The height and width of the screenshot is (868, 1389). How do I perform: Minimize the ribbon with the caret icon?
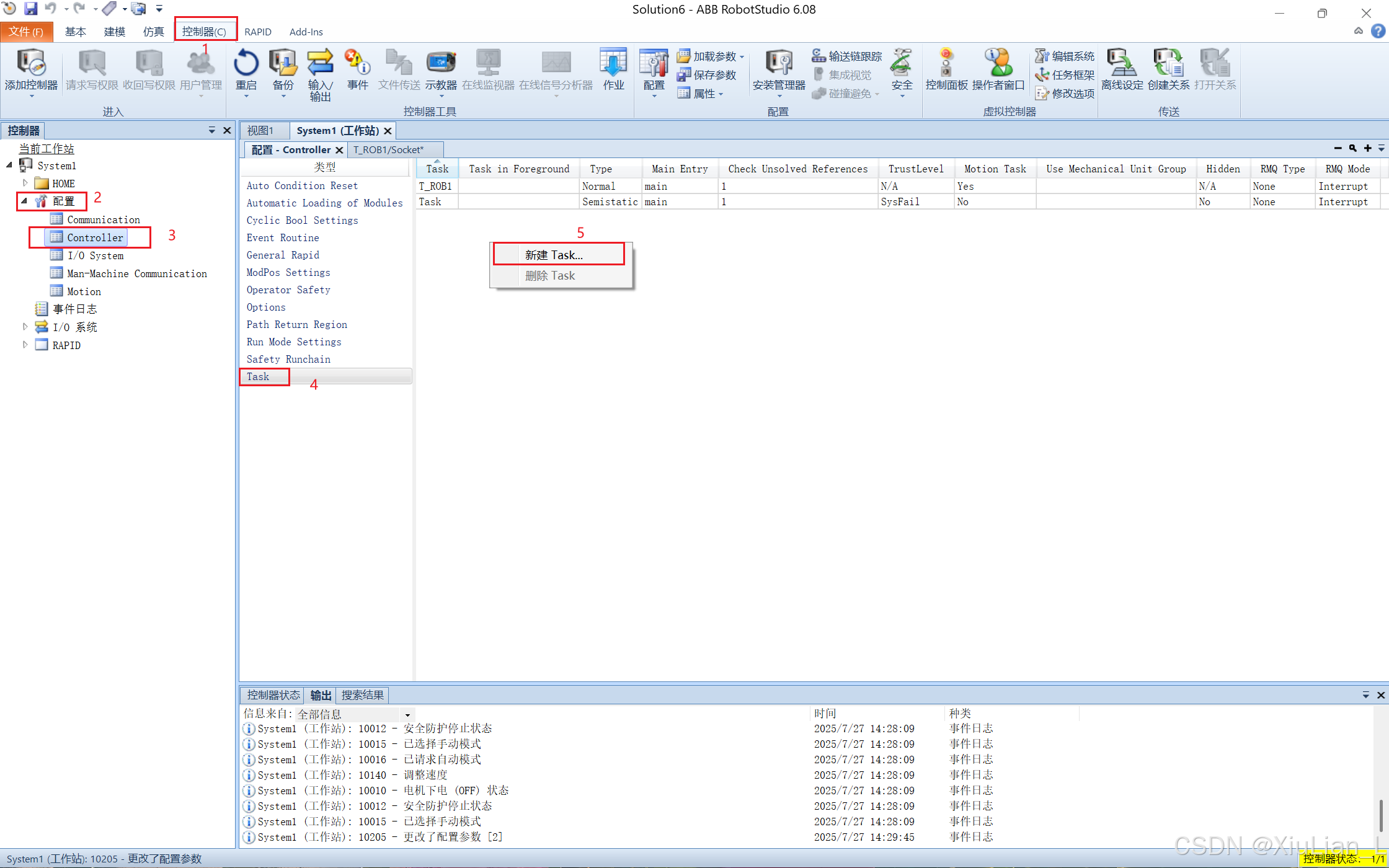1358,31
